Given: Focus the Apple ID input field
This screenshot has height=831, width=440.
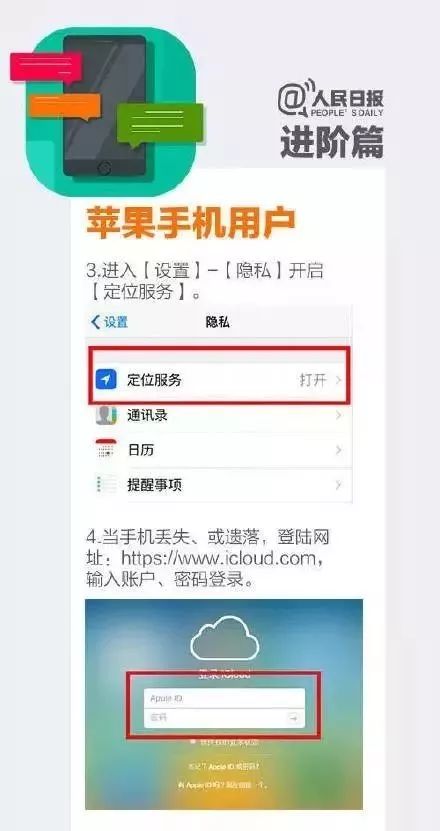Looking at the screenshot, I should [224, 698].
